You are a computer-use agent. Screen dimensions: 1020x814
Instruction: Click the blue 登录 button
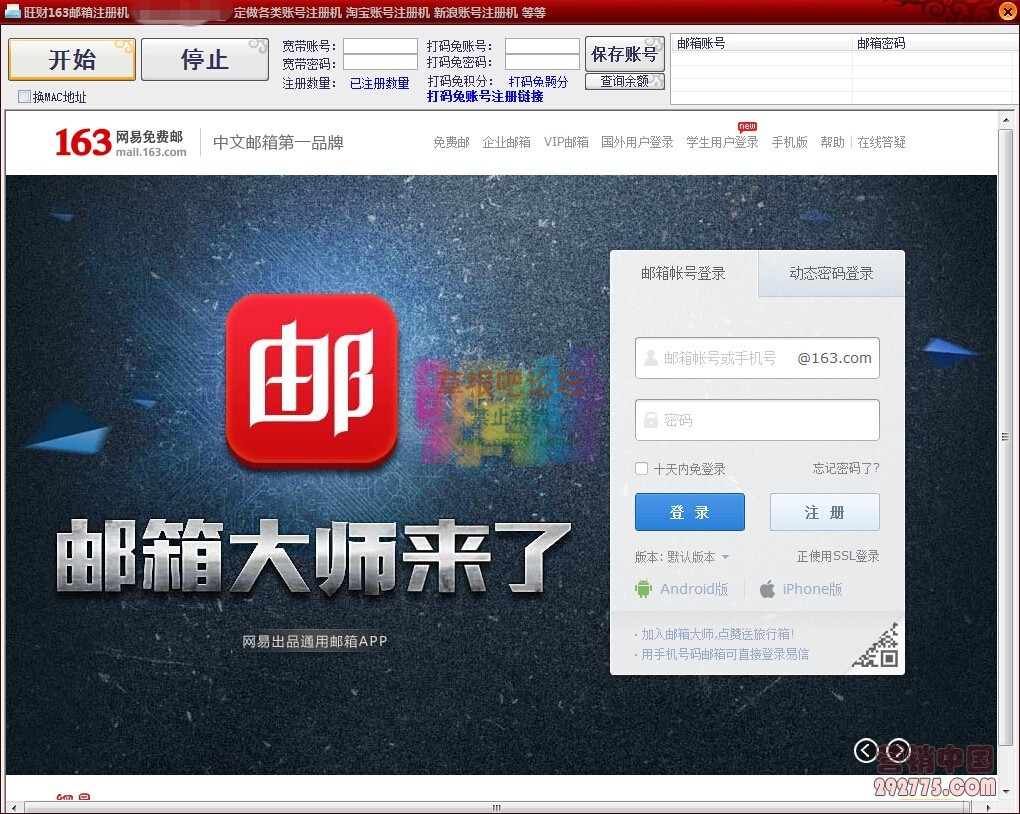point(689,512)
